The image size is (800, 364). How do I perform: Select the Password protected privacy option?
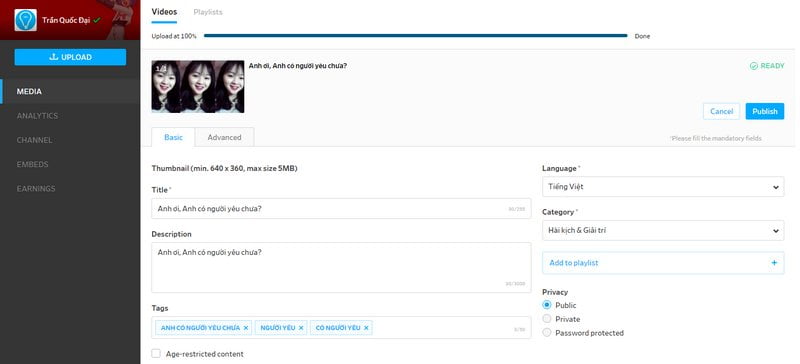click(547, 333)
